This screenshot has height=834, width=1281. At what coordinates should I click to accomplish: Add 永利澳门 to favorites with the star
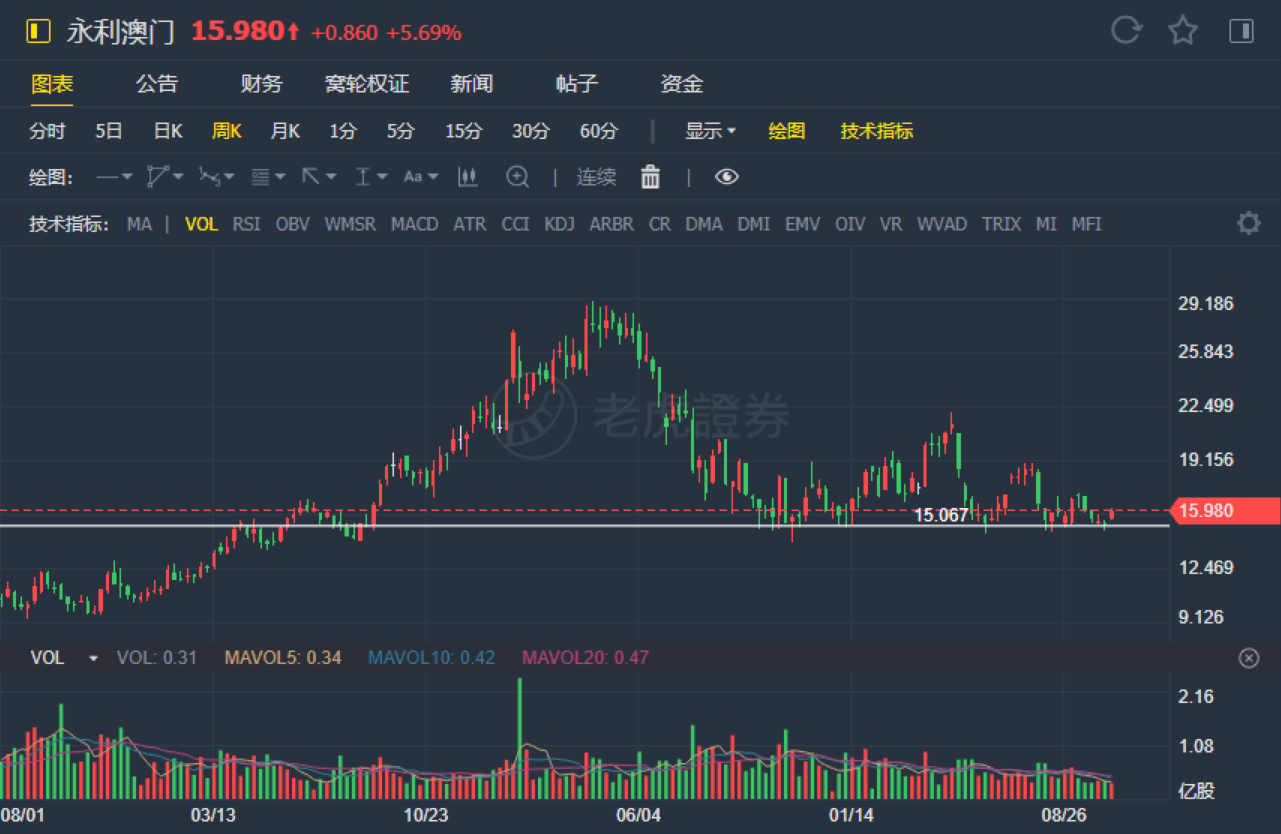[1183, 31]
